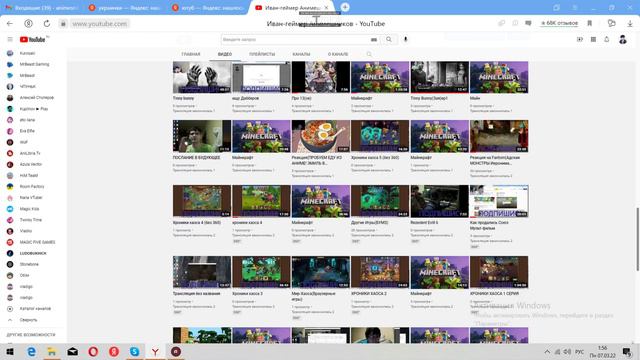
Task: Open Mail app from taskbar
Action: tap(73, 351)
